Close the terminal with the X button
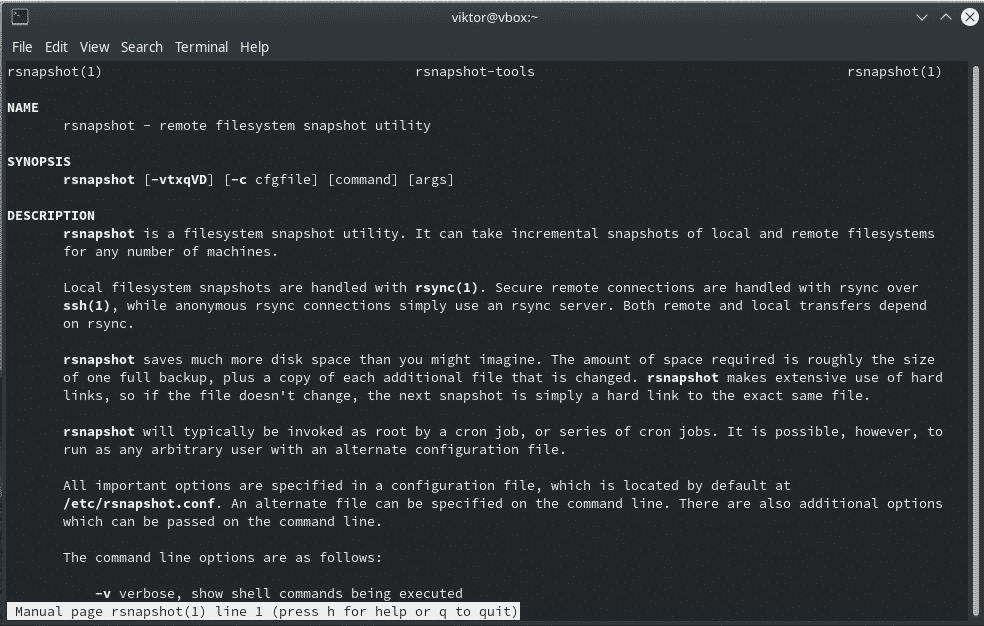This screenshot has height=626, width=984. click(970, 17)
